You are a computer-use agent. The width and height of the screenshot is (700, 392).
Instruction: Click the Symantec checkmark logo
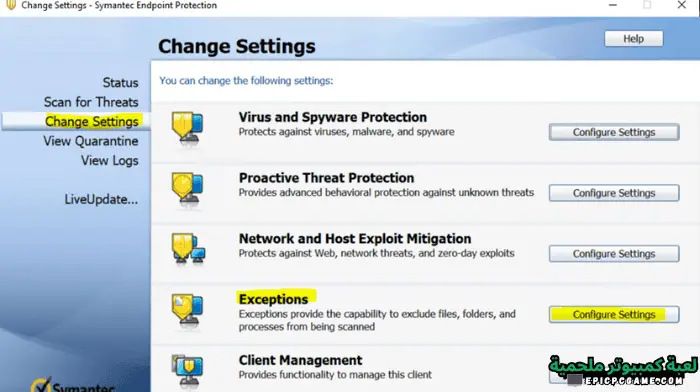[x=41, y=385]
